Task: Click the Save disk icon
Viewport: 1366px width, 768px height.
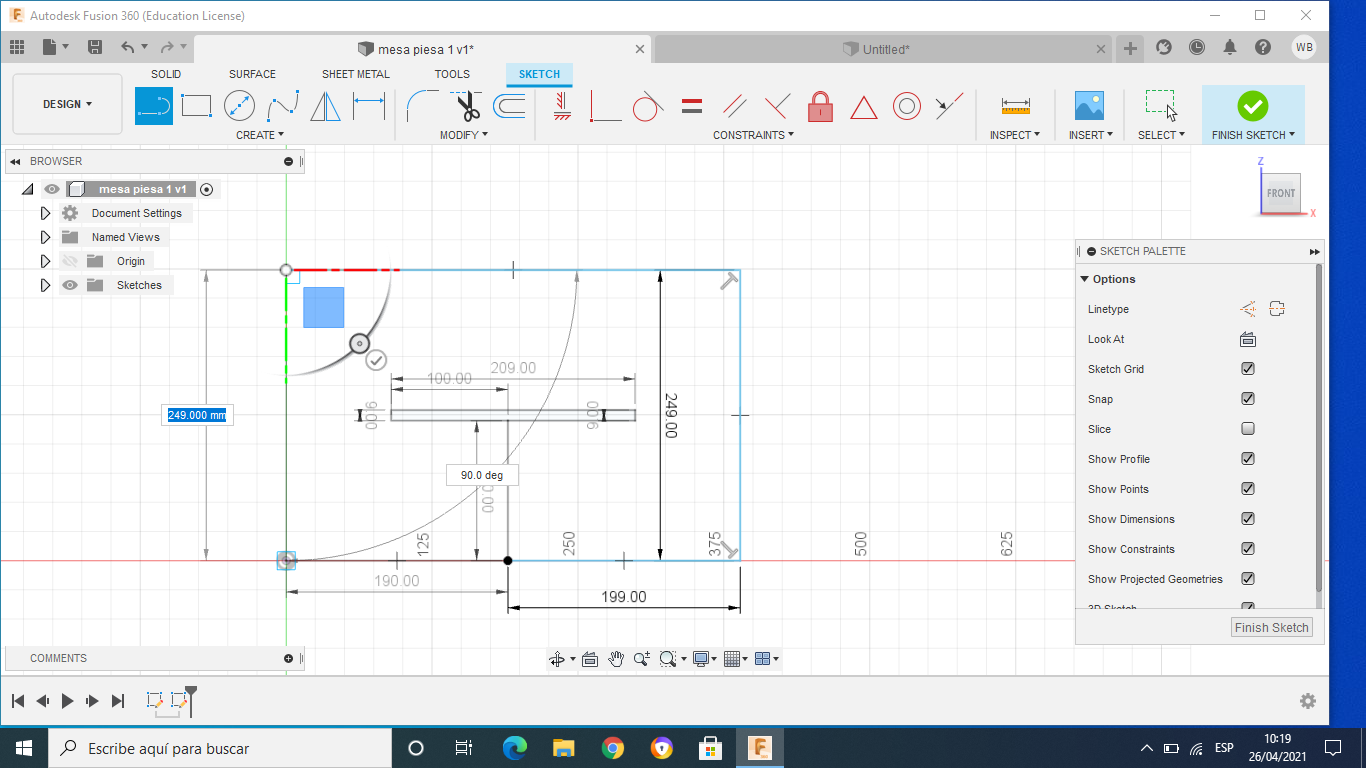Action: (x=95, y=47)
